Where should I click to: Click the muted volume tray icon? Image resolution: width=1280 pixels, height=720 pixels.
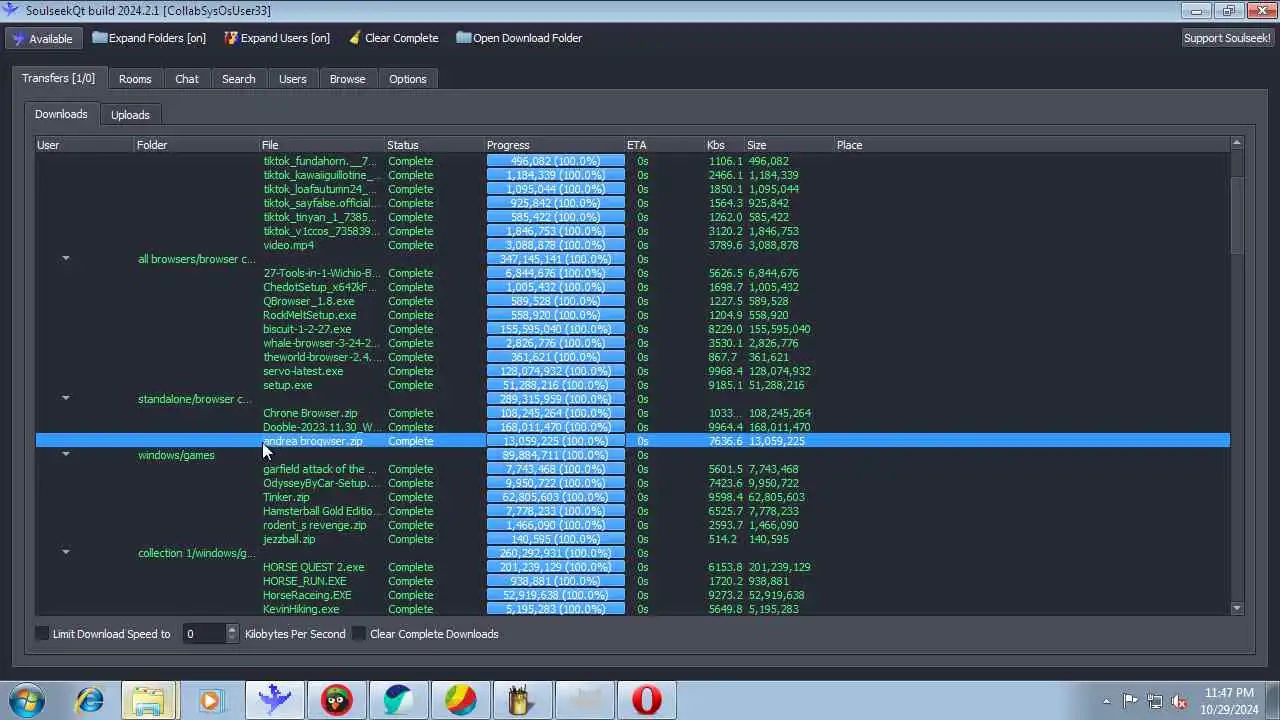(1179, 701)
